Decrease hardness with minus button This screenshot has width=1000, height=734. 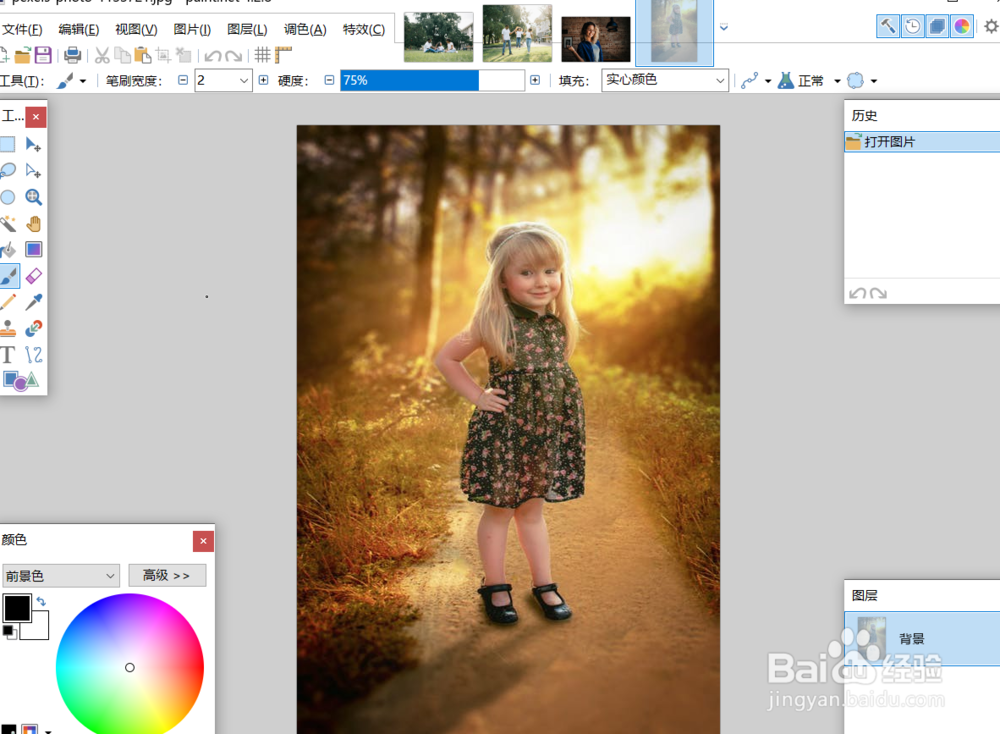click(x=329, y=80)
